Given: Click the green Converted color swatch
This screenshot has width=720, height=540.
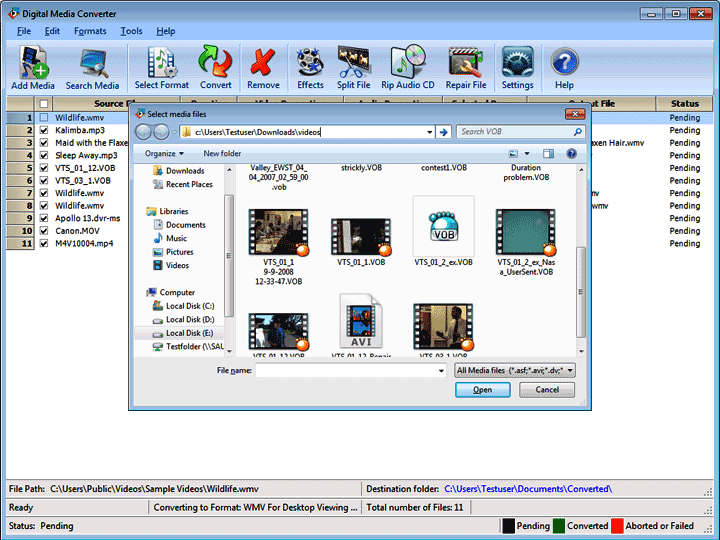Looking at the screenshot, I should [x=559, y=526].
